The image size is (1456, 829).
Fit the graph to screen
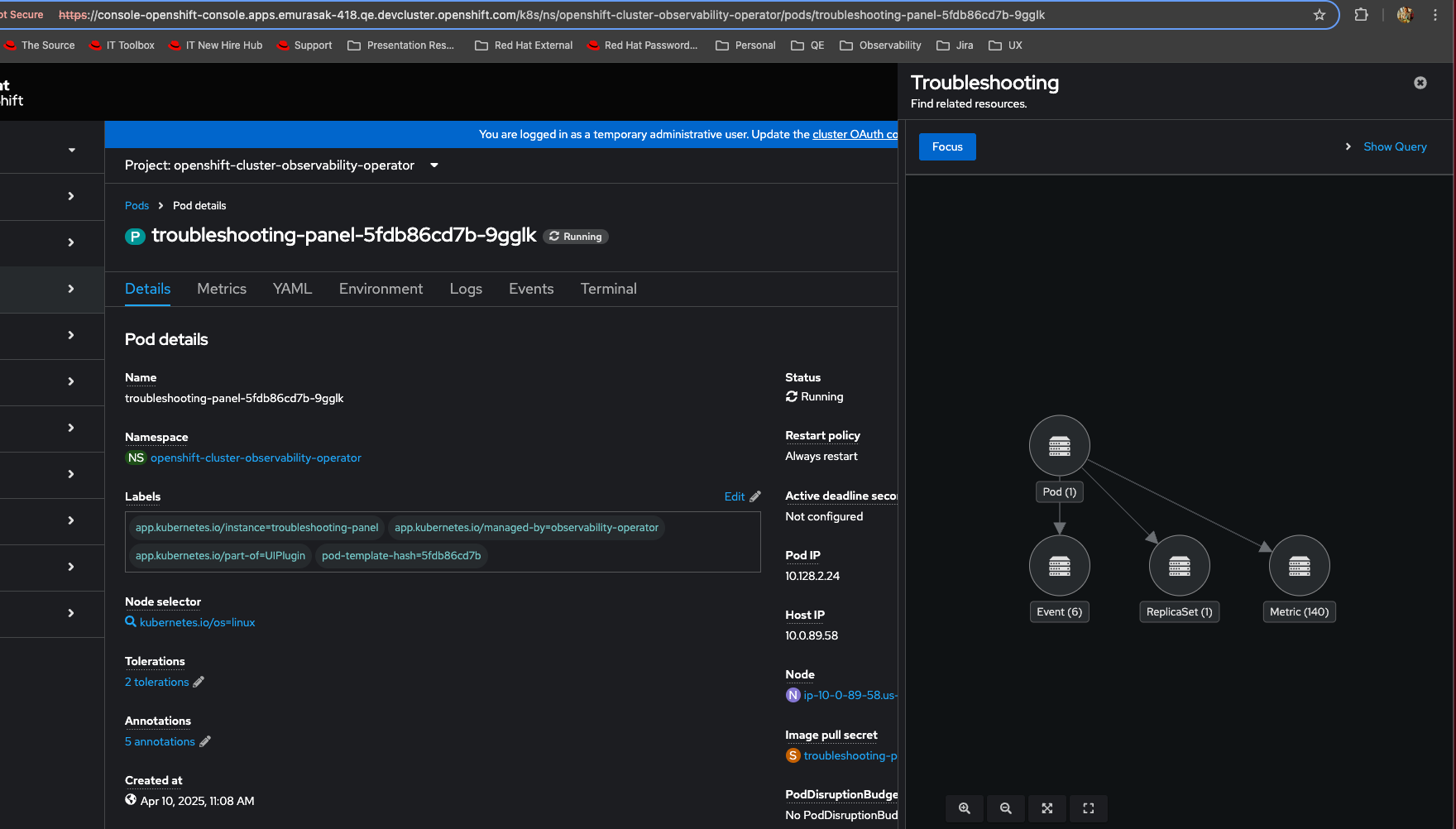pyautogui.click(x=1047, y=808)
